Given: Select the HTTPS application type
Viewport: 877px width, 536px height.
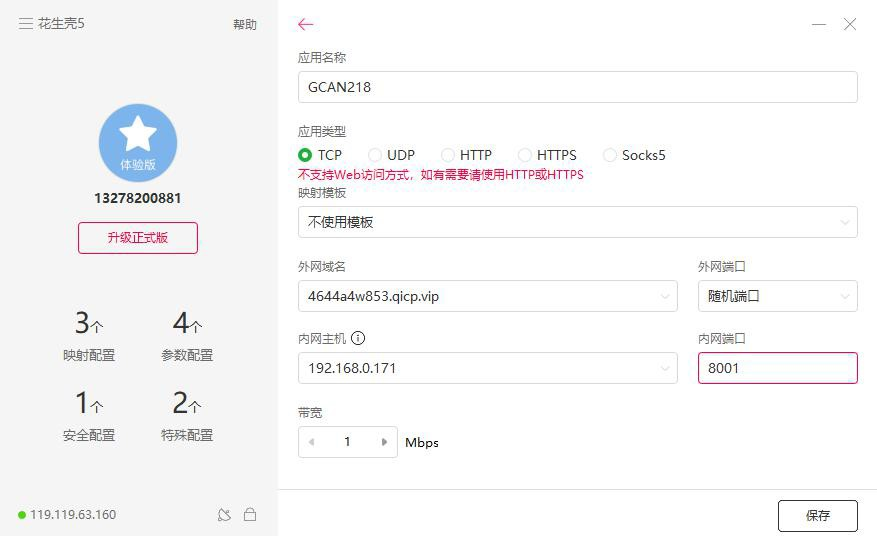Looking at the screenshot, I should click(x=525, y=155).
